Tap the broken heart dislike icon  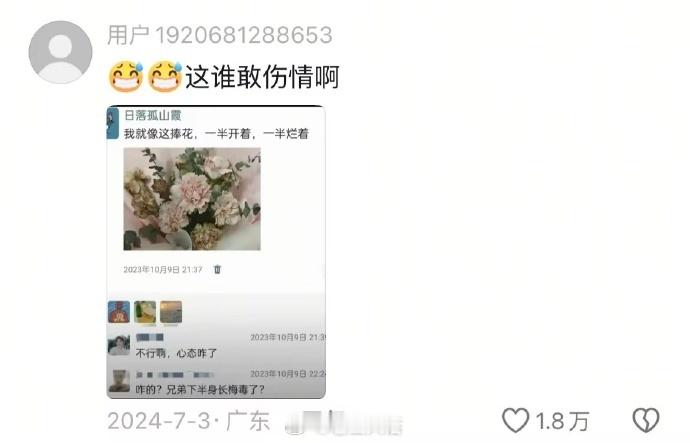(646, 420)
